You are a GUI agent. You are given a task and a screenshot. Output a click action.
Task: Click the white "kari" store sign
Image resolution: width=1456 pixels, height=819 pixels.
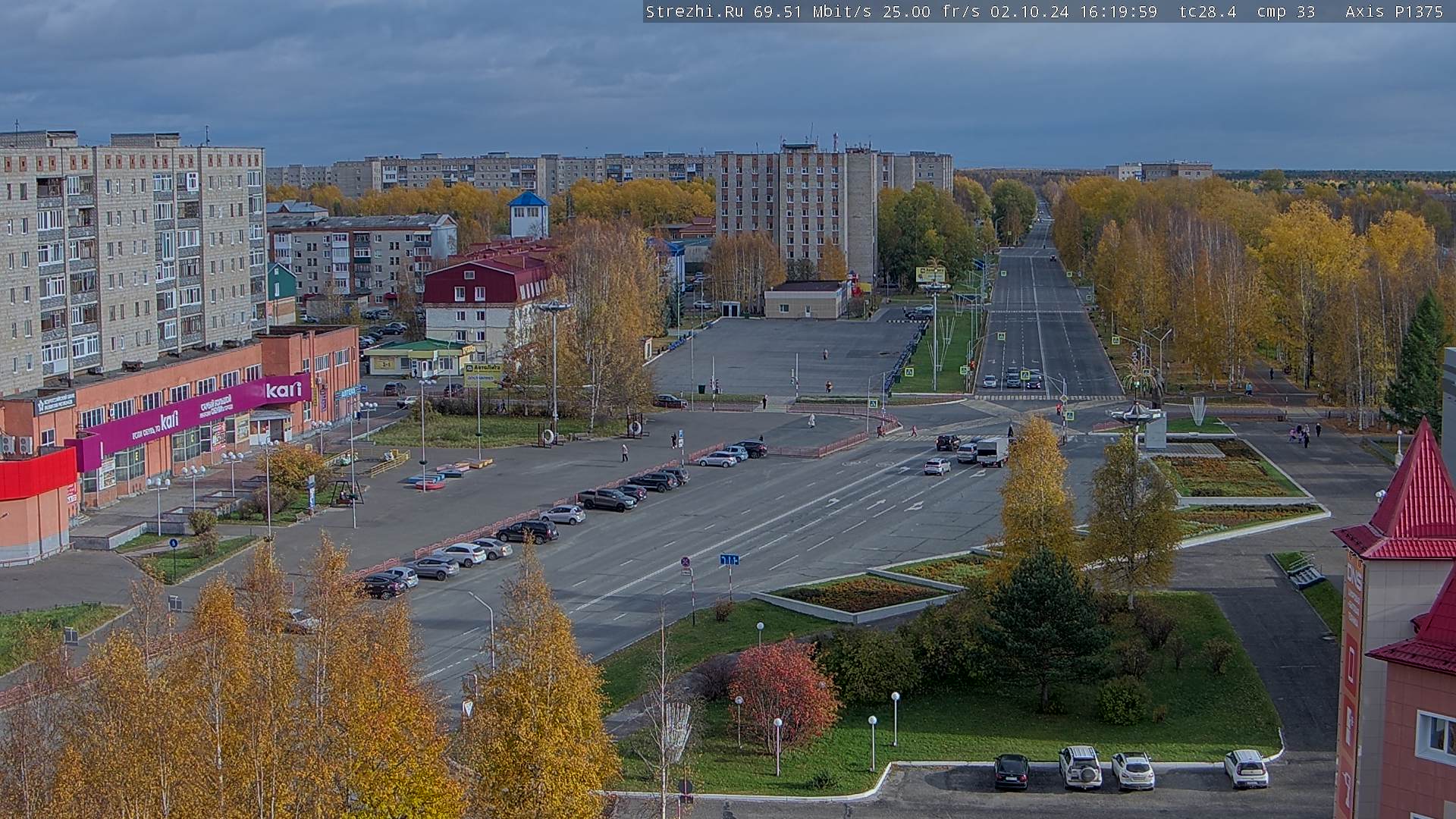coord(283,389)
